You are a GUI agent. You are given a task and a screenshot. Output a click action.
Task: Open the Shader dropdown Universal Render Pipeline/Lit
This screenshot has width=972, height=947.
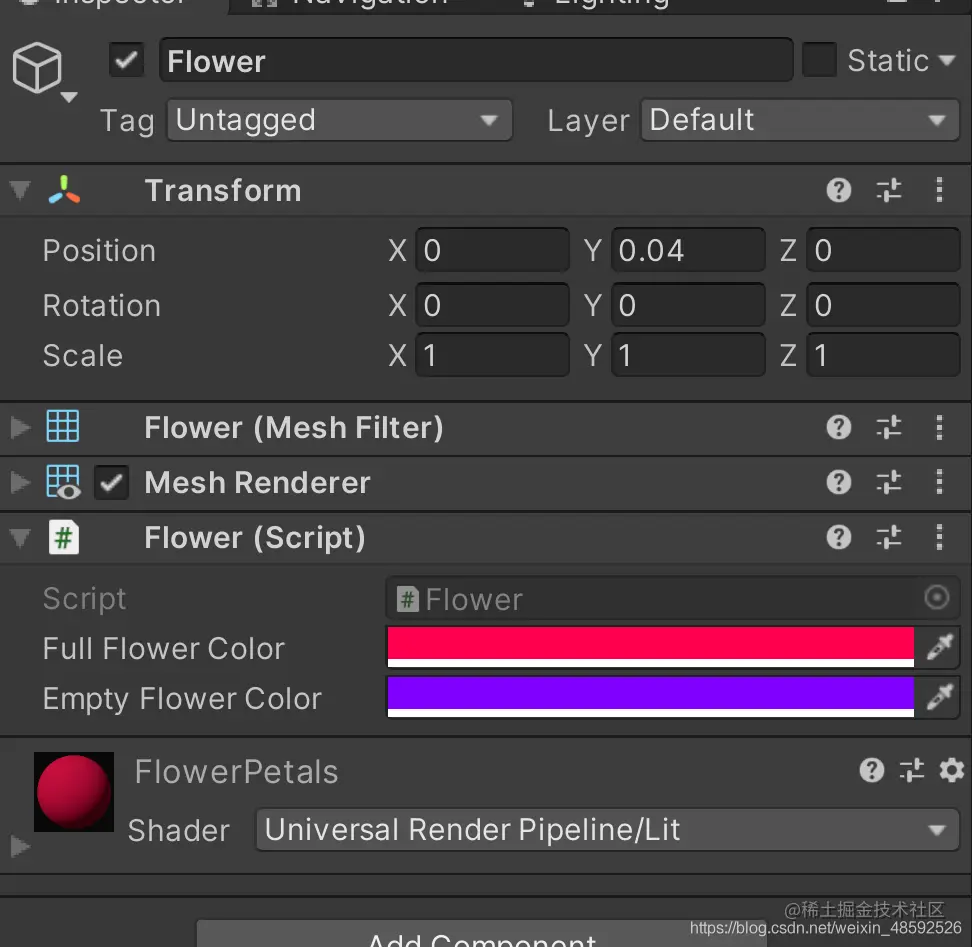[608, 830]
